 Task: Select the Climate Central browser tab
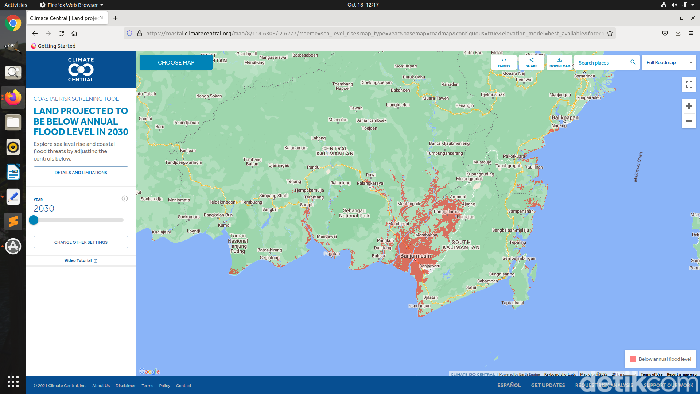[x=67, y=18]
